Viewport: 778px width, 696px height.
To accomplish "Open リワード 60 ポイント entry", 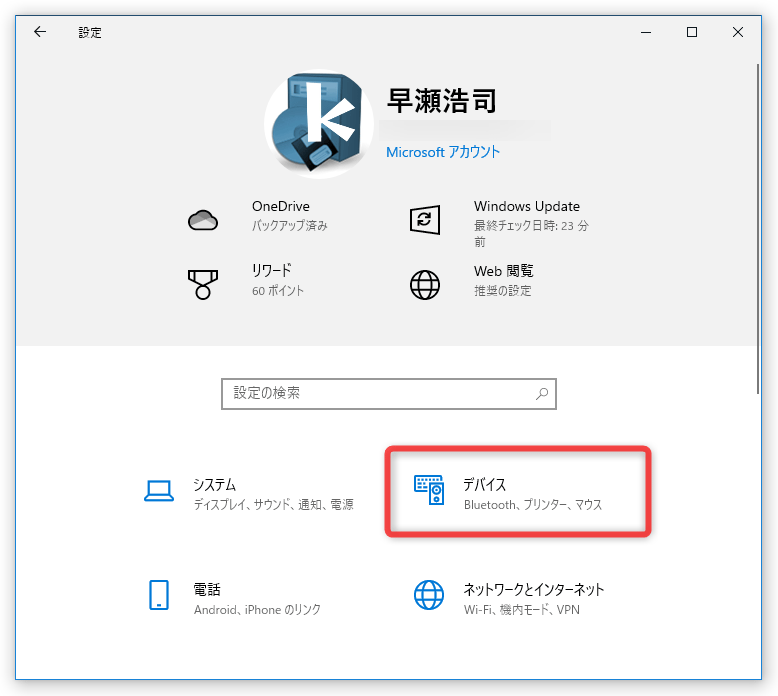I will click(277, 280).
